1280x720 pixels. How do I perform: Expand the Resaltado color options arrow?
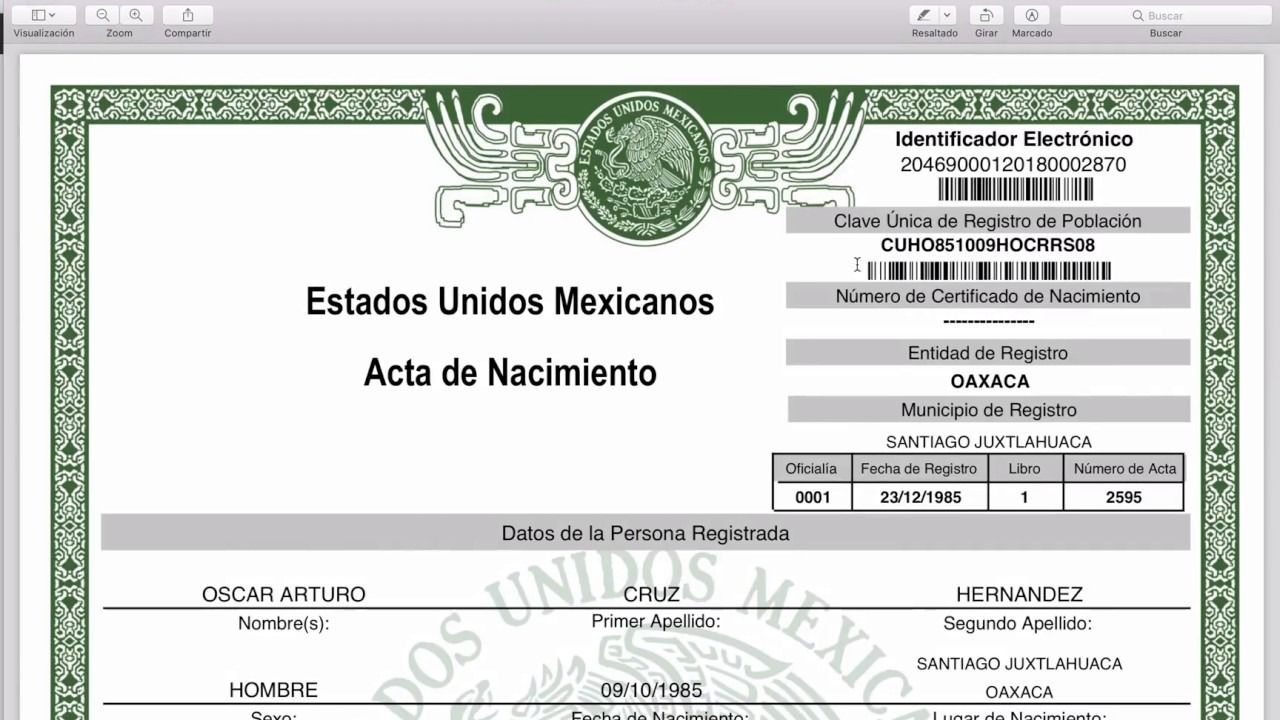948,15
